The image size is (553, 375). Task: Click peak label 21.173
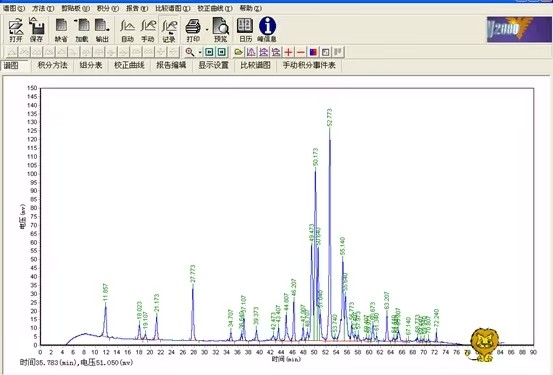(157, 303)
